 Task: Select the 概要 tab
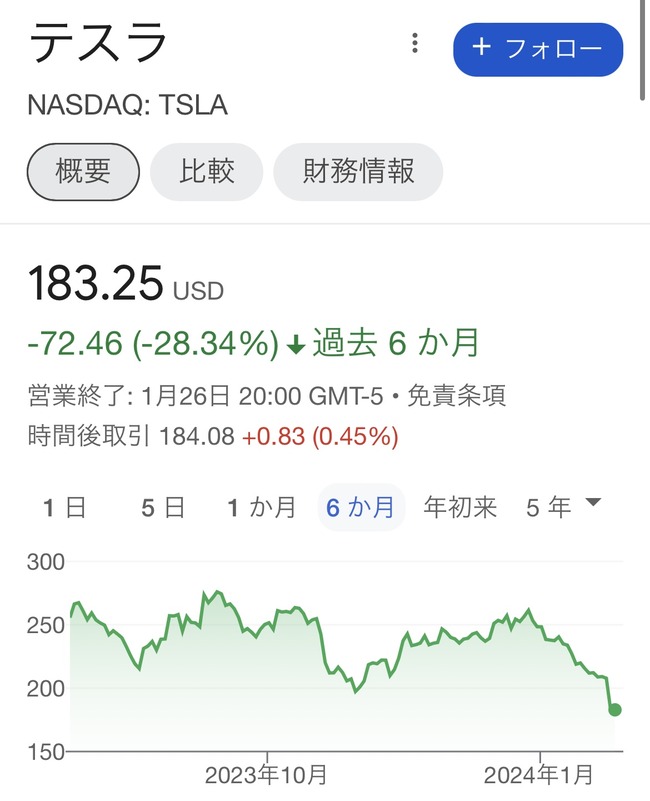pyautogui.click(x=83, y=171)
